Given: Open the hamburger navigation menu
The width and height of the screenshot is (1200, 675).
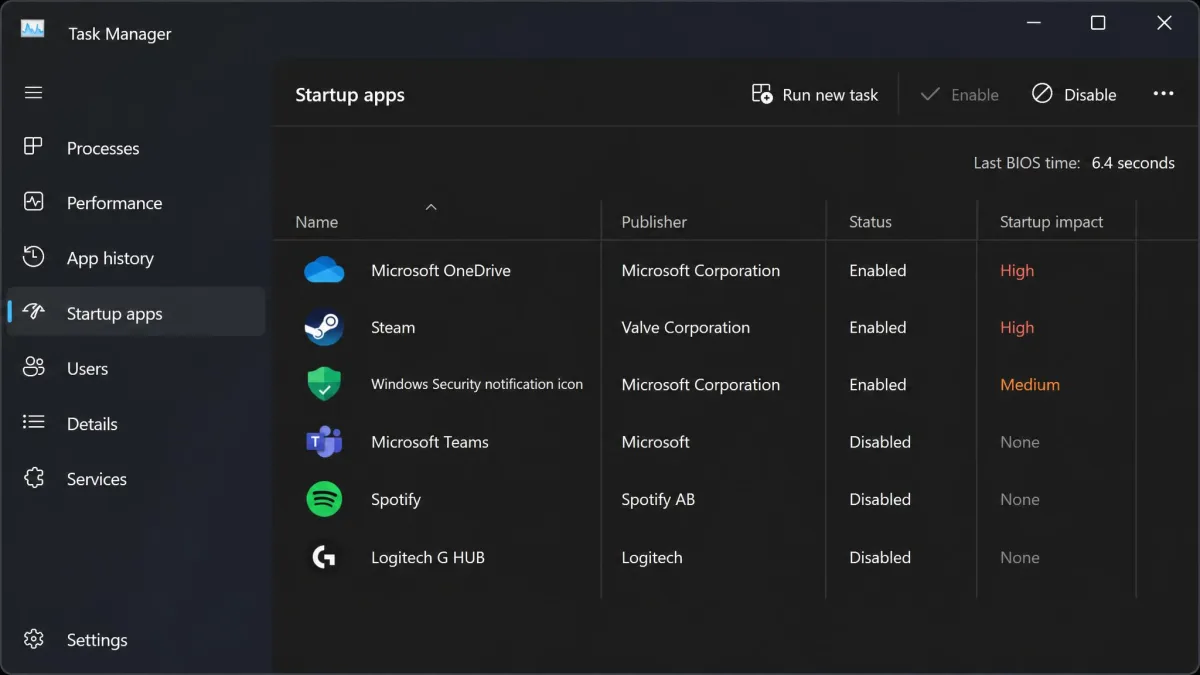Looking at the screenshot, I should pos(33,92).
